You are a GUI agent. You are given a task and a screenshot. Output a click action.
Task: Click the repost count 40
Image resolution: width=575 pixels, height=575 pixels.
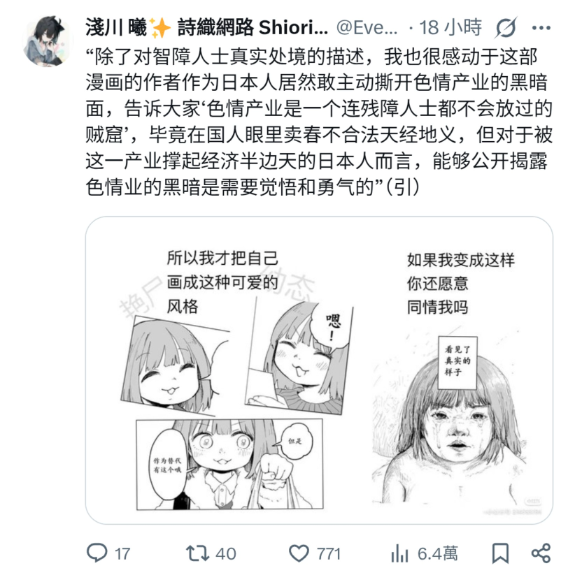click(226, 554)
